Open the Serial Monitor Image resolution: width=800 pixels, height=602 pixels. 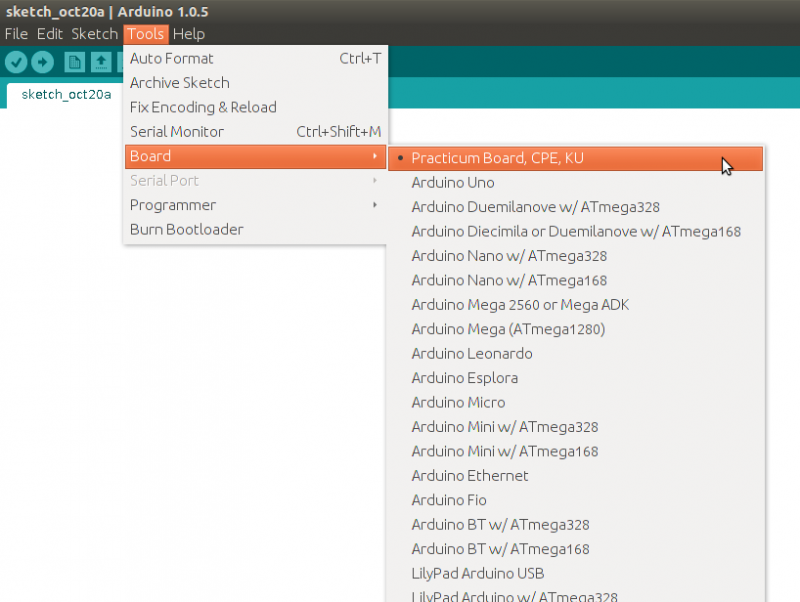177,131
